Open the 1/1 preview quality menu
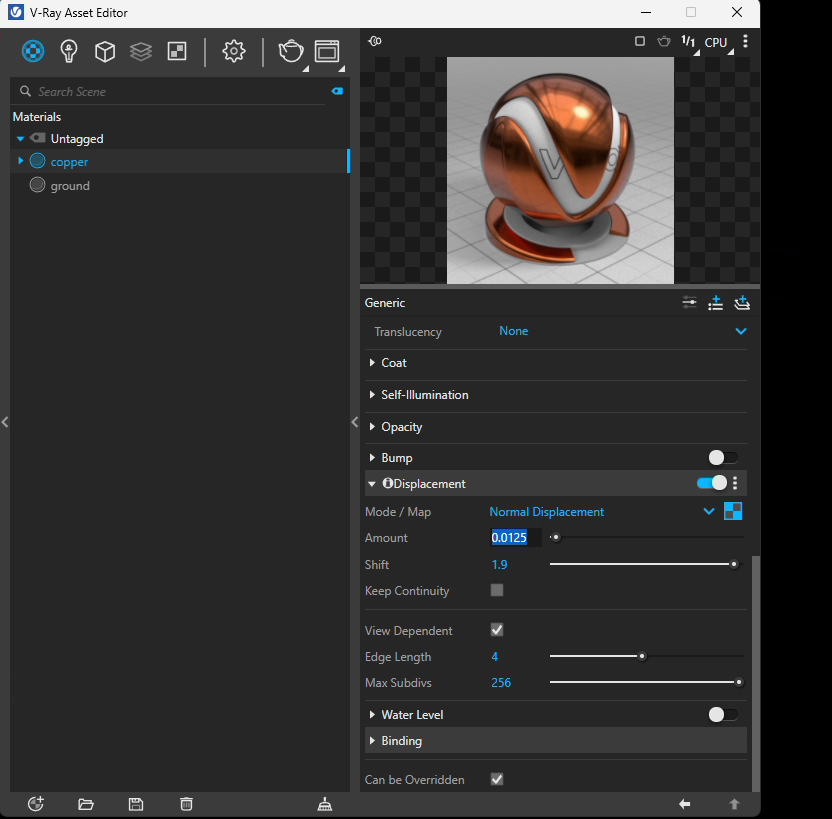This screenshot has width=832, height=819. click(x=689, y=42)
